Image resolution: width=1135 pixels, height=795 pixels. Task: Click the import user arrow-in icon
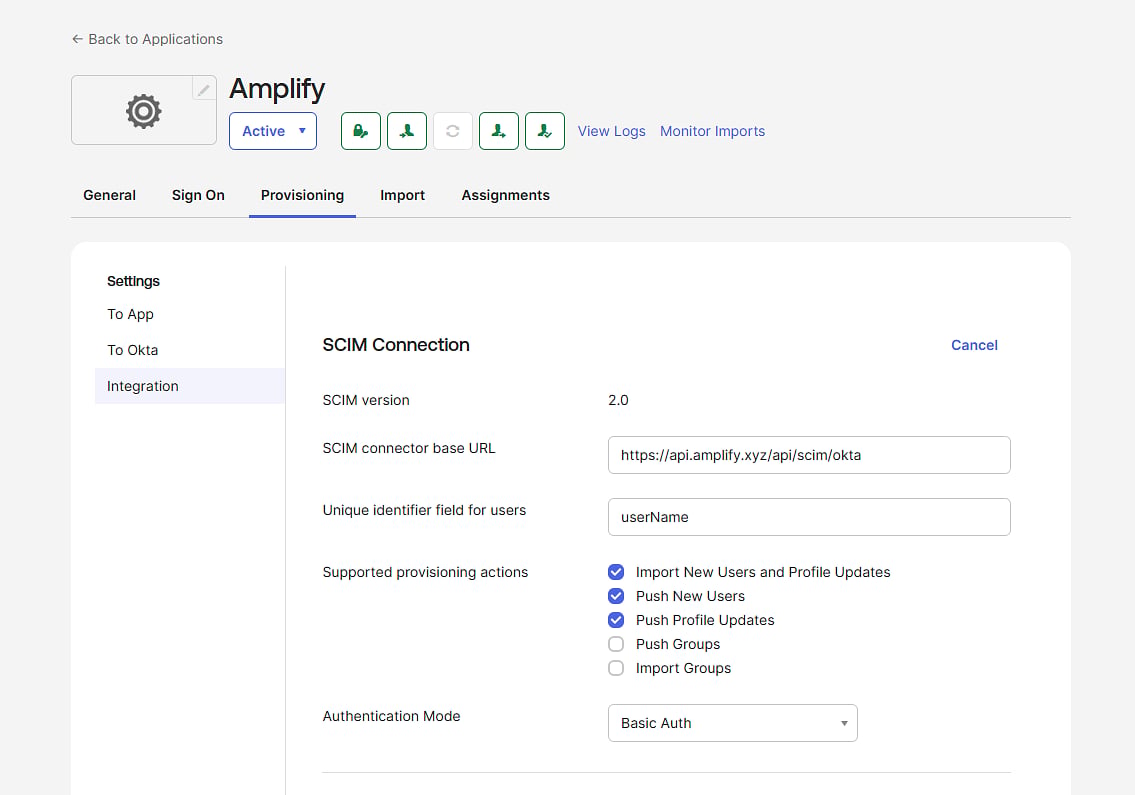pos(407,131)
